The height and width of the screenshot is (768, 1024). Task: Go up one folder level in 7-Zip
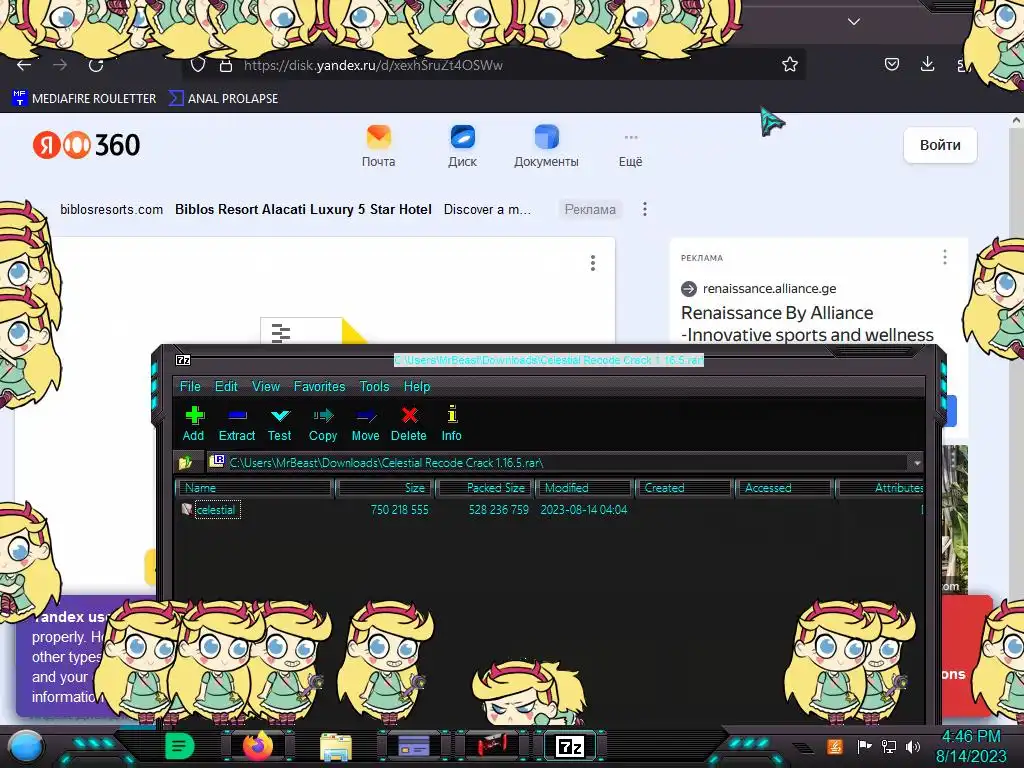point(186,462)
